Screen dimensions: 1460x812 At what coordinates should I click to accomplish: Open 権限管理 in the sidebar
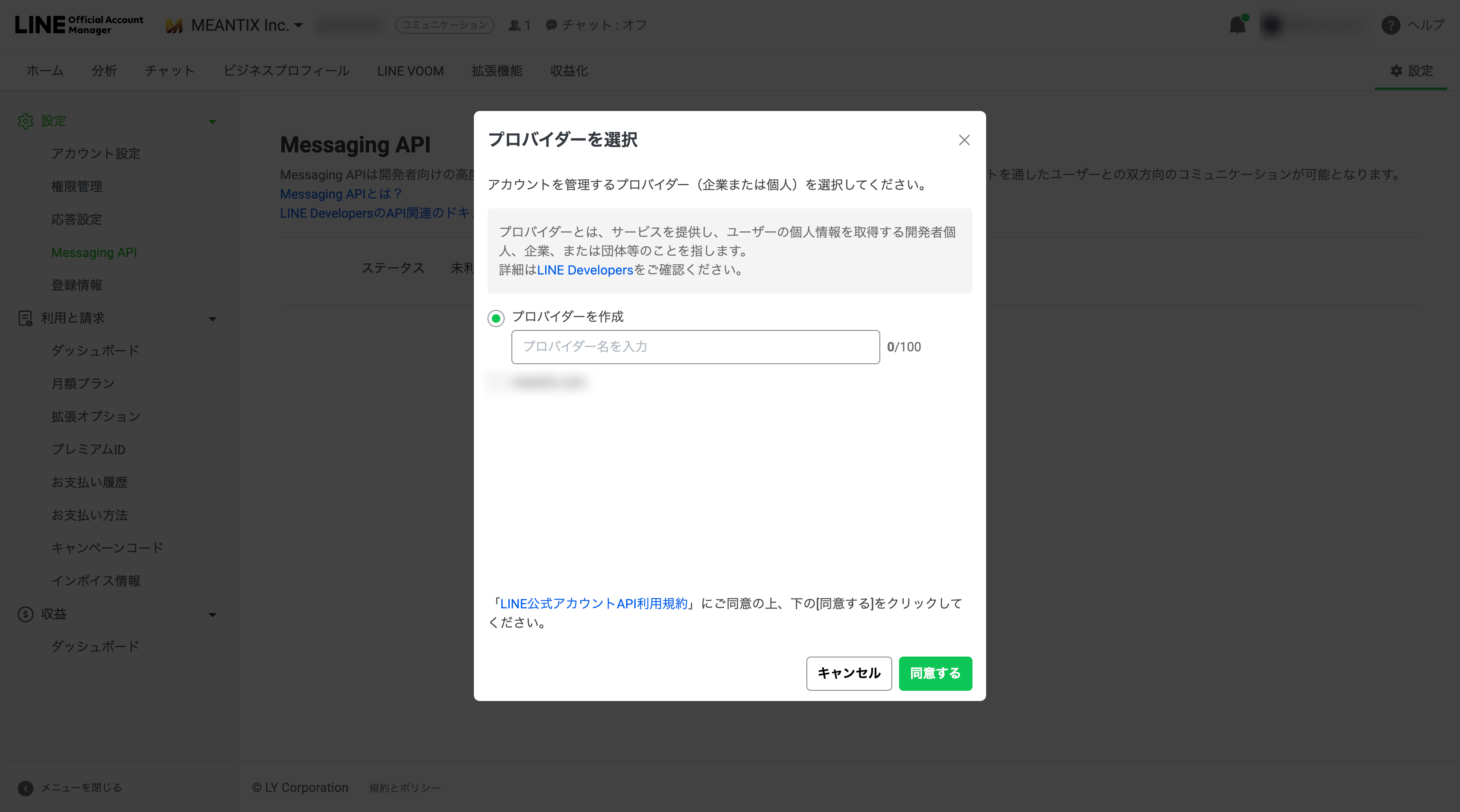[76, 187]
